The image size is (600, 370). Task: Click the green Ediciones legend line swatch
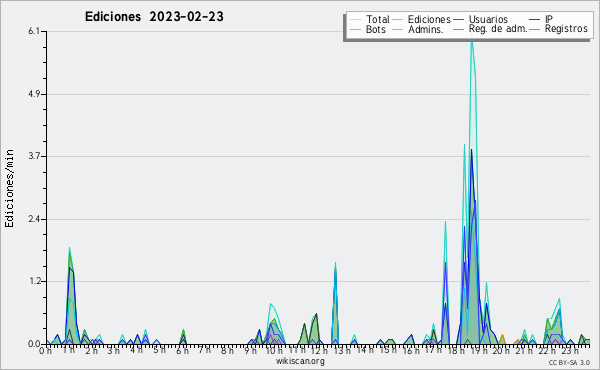pos(398,20)
